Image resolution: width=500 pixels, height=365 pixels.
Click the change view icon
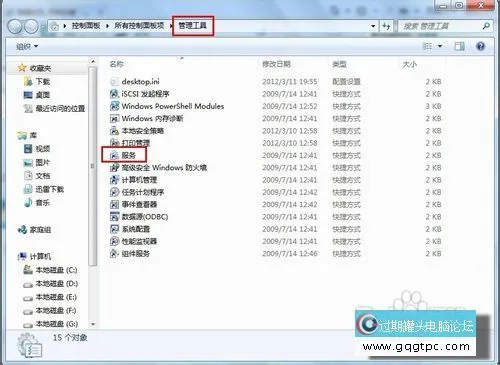427,46
